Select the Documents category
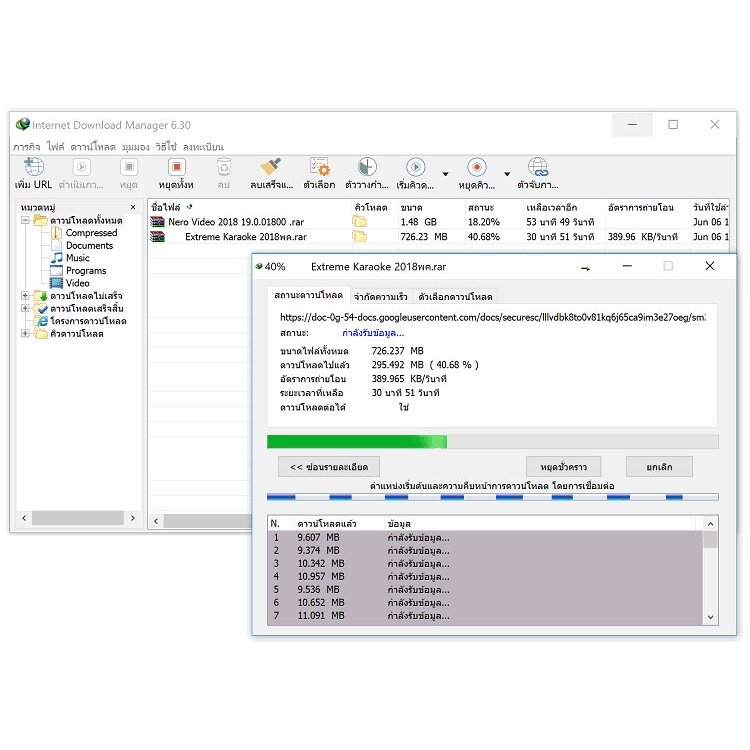Screen dimensions: 750x750 89,245
